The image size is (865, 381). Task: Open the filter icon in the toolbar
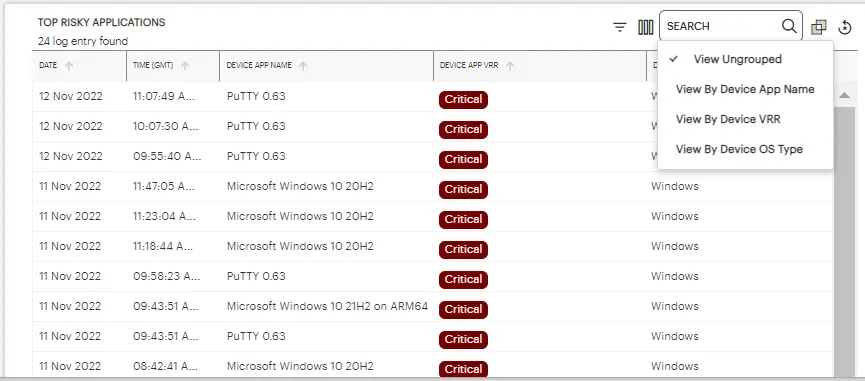coord(620,26)
